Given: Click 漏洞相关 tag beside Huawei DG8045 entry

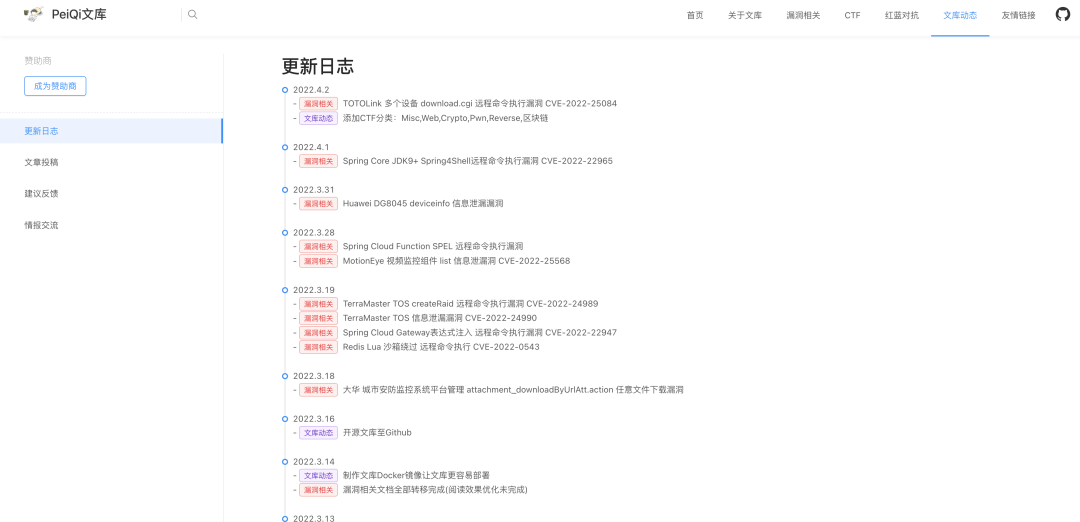Looking at the screenshot, I should 318,204.
